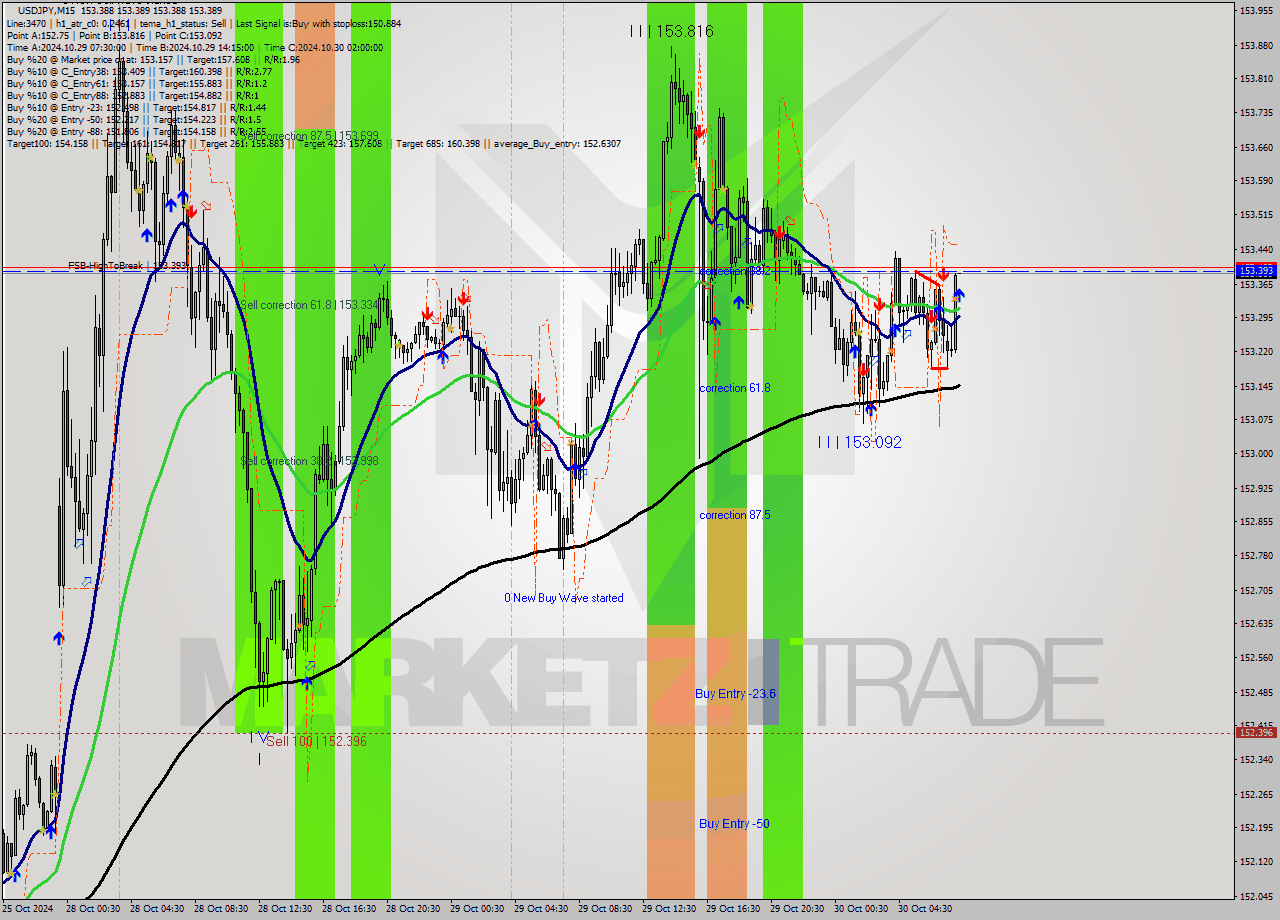Viewport: 1280px width, 920px height.
Task: Click the 'Buy Entry -23.6' label
Action: [x=736, y=693]
